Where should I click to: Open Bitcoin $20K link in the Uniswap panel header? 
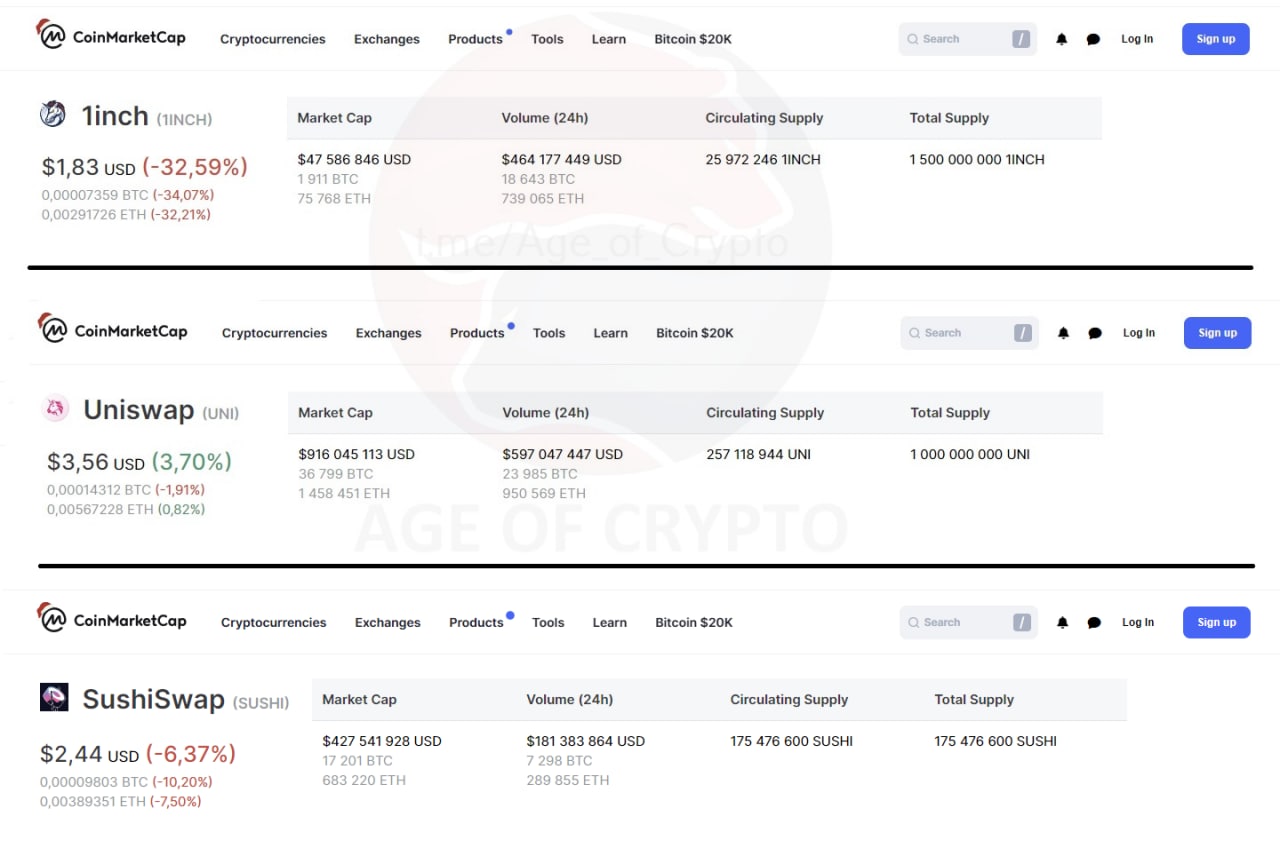pos(695,333)
